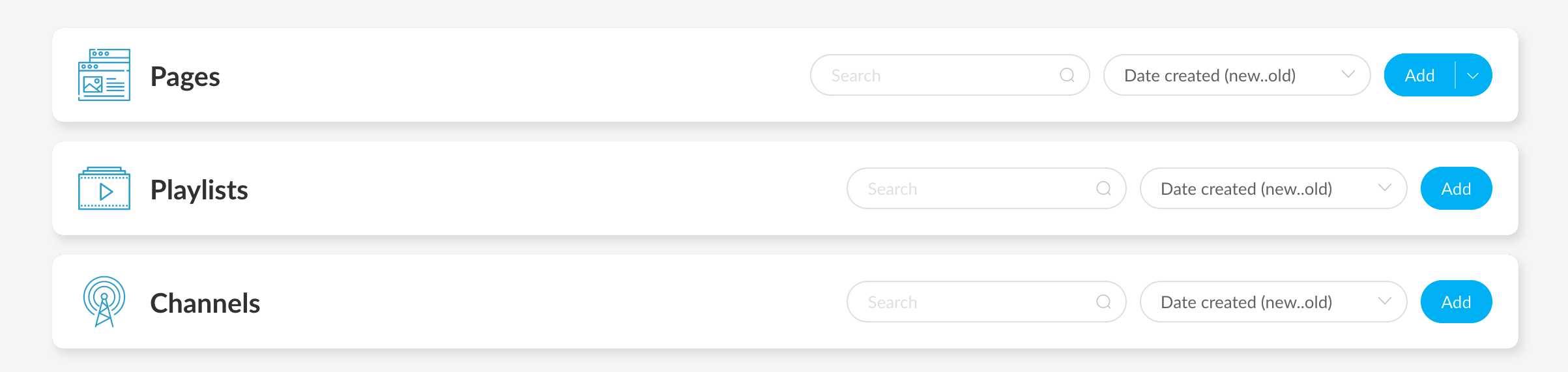Open the Pages sort order dropdown

tap(1236, 76)
